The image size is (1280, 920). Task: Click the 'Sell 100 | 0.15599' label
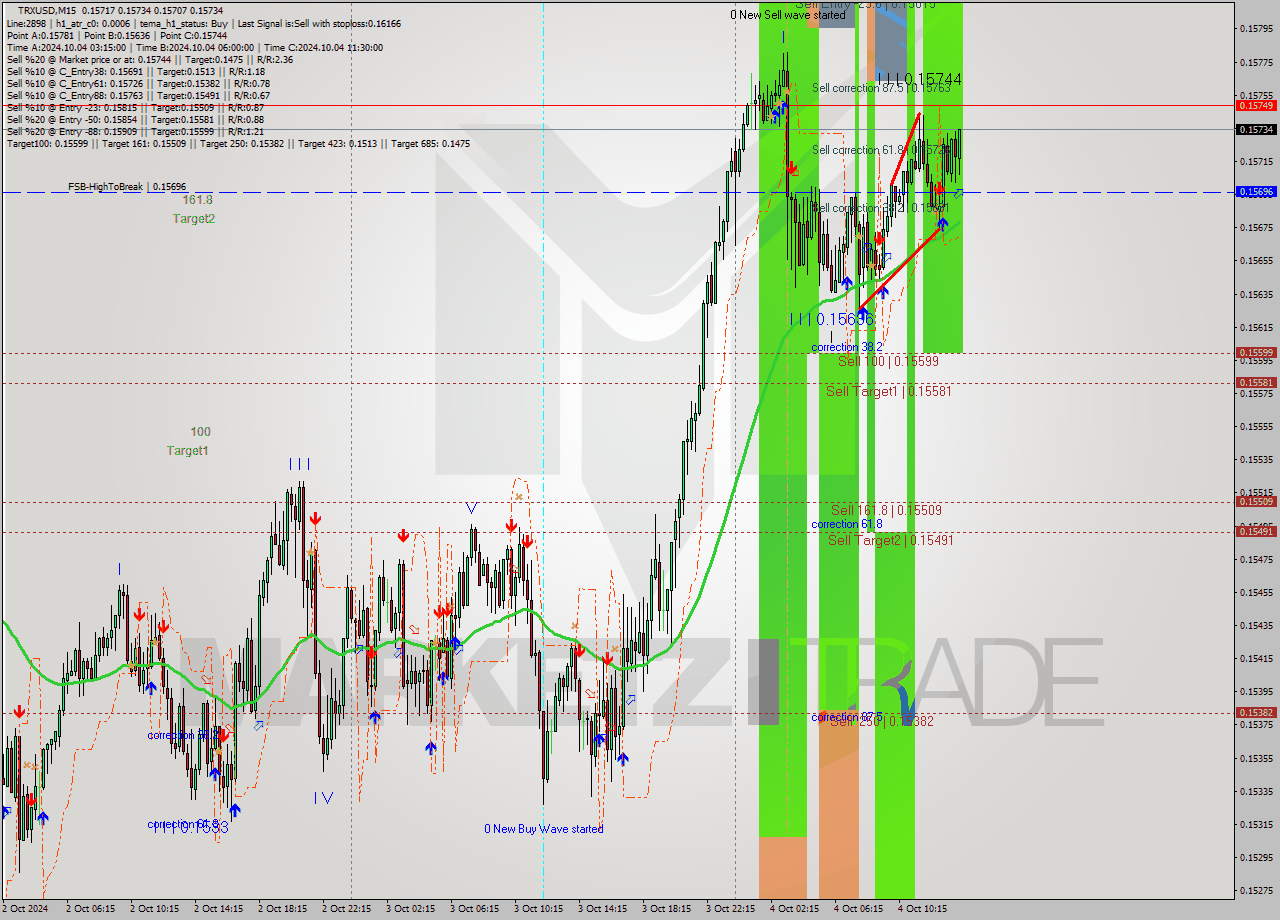tap(888, 361)
